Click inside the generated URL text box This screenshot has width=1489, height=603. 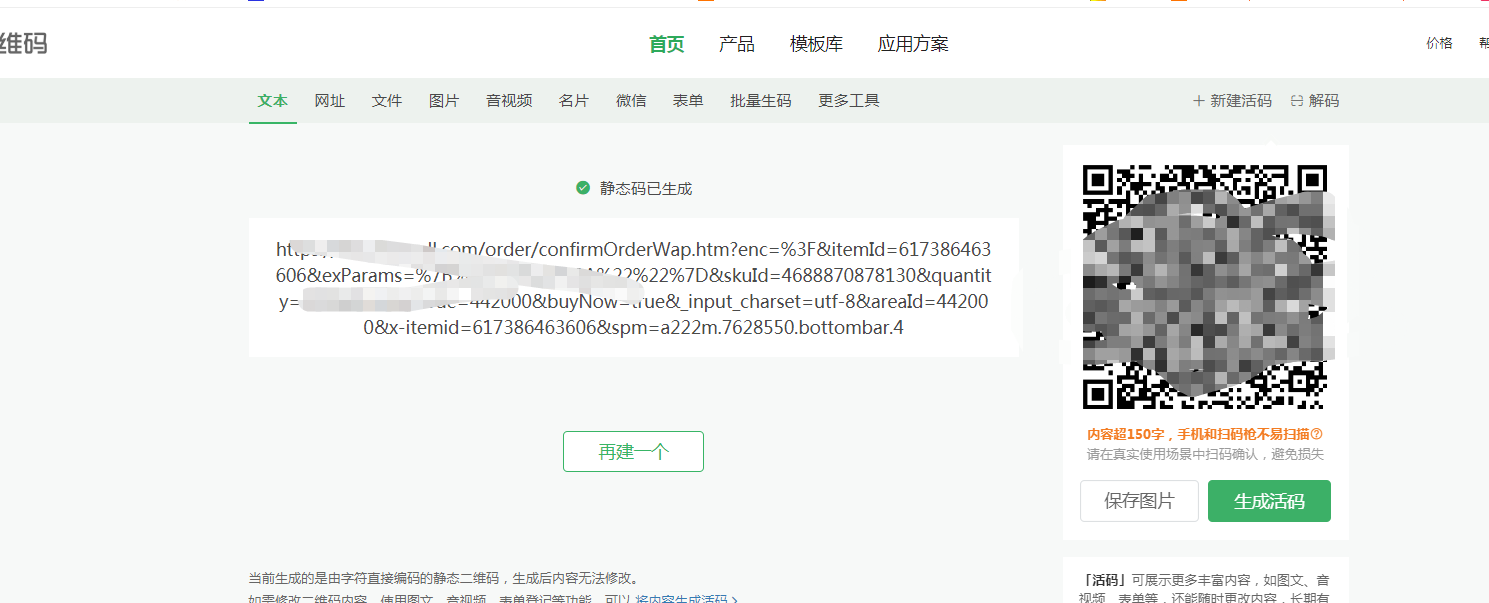coord(634,288)
